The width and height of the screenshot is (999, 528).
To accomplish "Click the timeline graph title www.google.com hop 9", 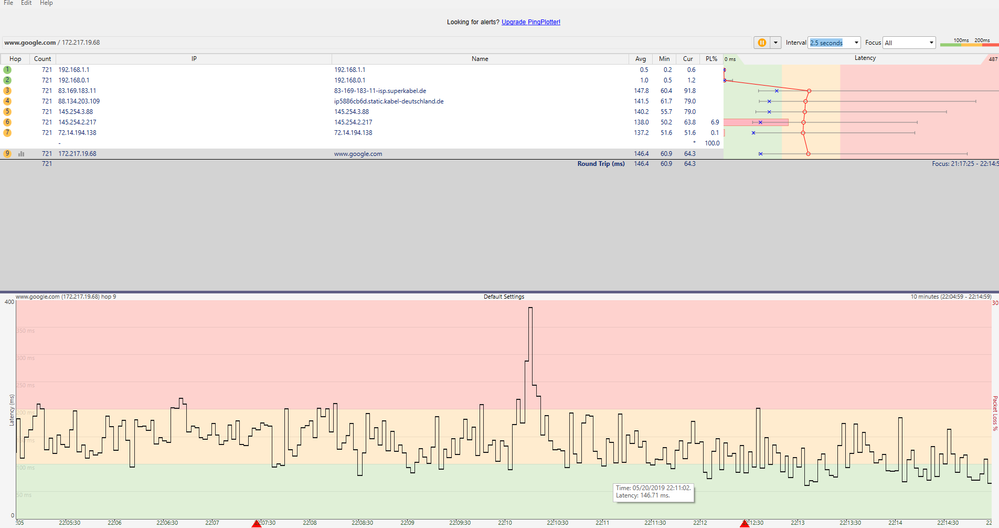I will pyautogui.click(x=66, y=297).
